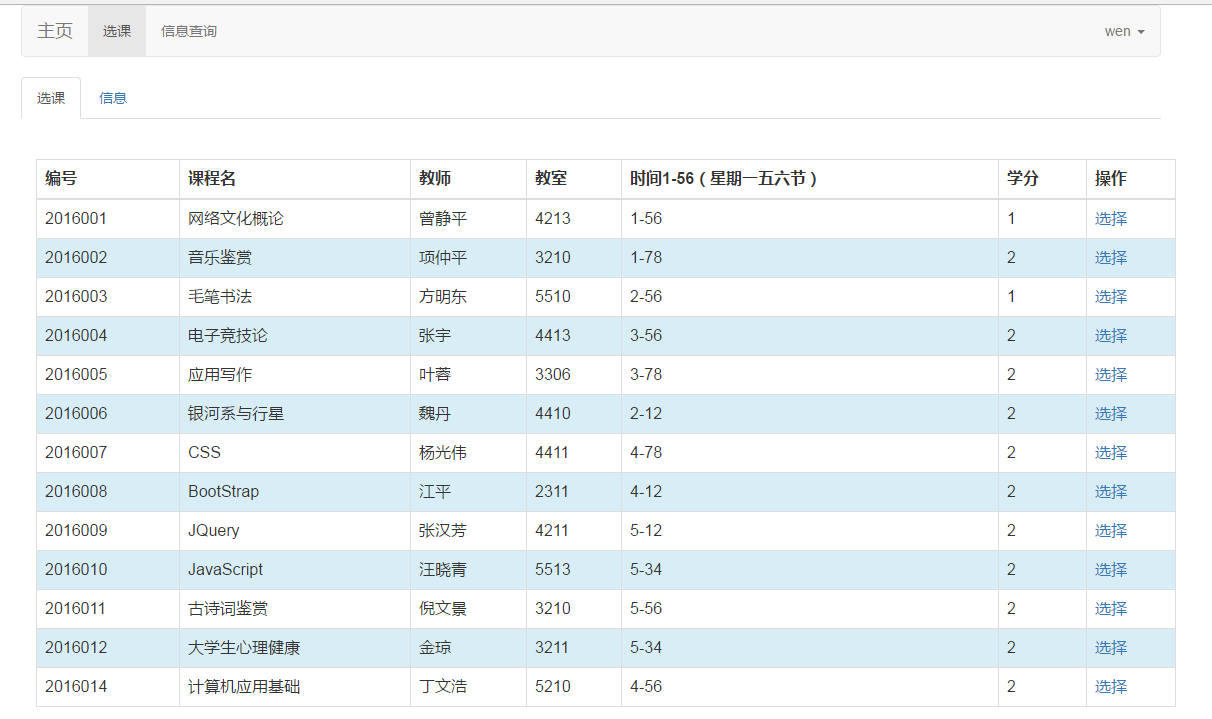The height and width of the screenshot is (719, 1212).
Task: Click course number 2016009
Action: [x=76, y=530]
